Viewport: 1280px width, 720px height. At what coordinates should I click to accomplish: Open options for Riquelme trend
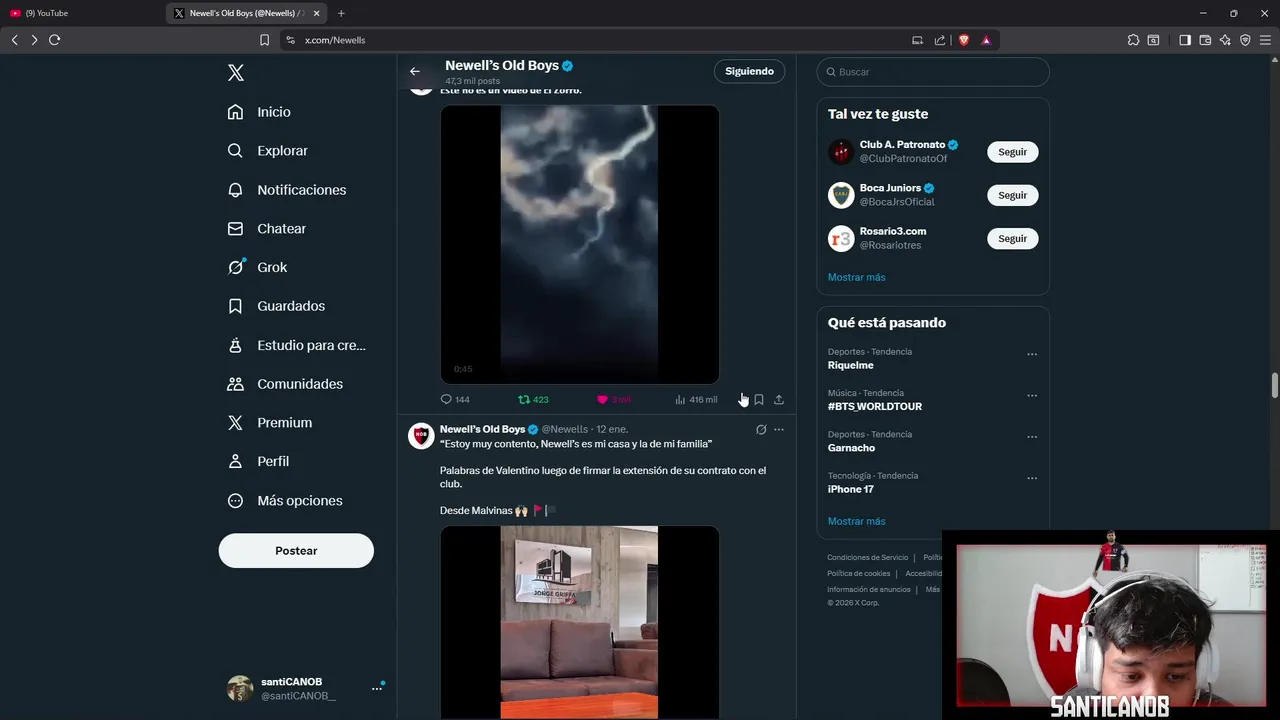coord(1032,354)
